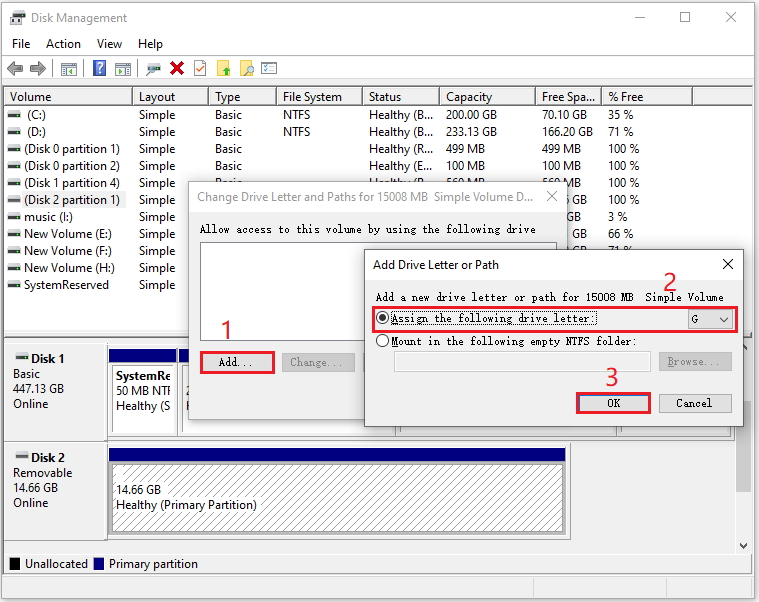
Task: Click the greyed Browse... button
Action: (695, 361)
